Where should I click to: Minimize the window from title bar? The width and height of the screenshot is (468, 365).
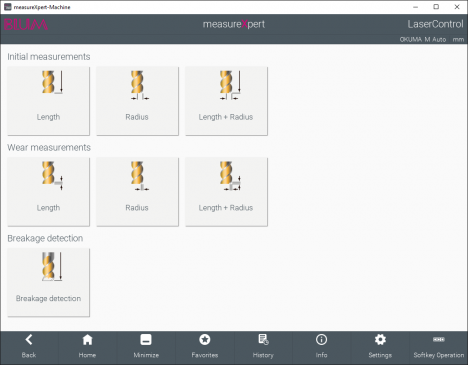[415, 7]
